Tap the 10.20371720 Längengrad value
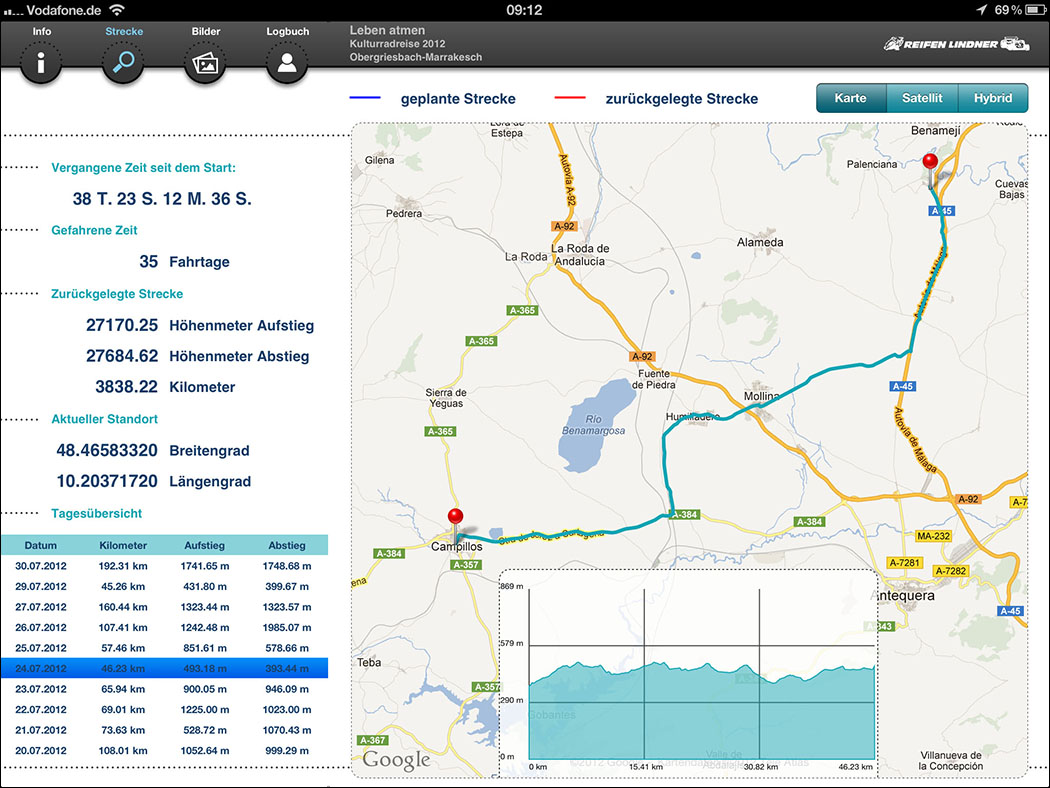The image size is (1050, 788). (x=107, y=481)
